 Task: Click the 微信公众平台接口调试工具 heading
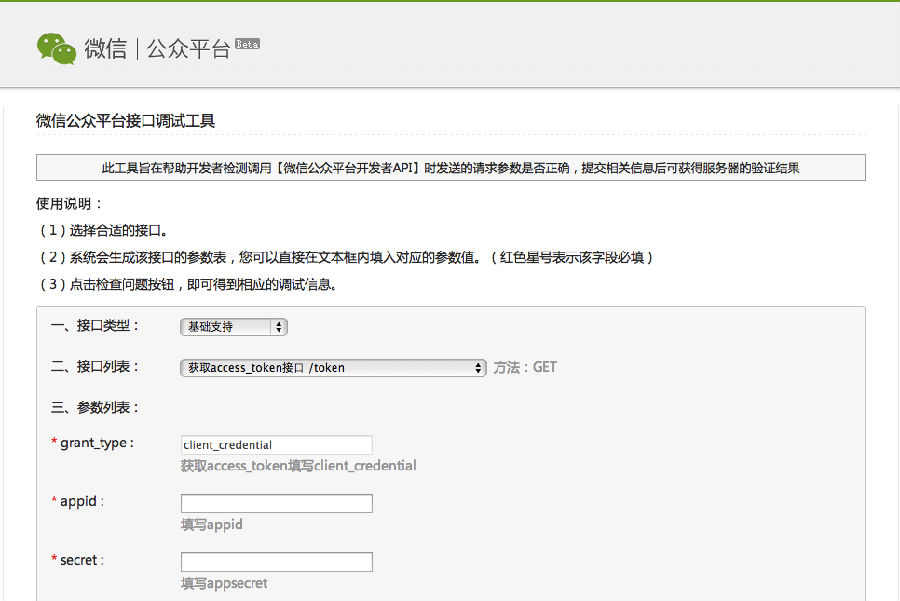[x=125, y=121]
